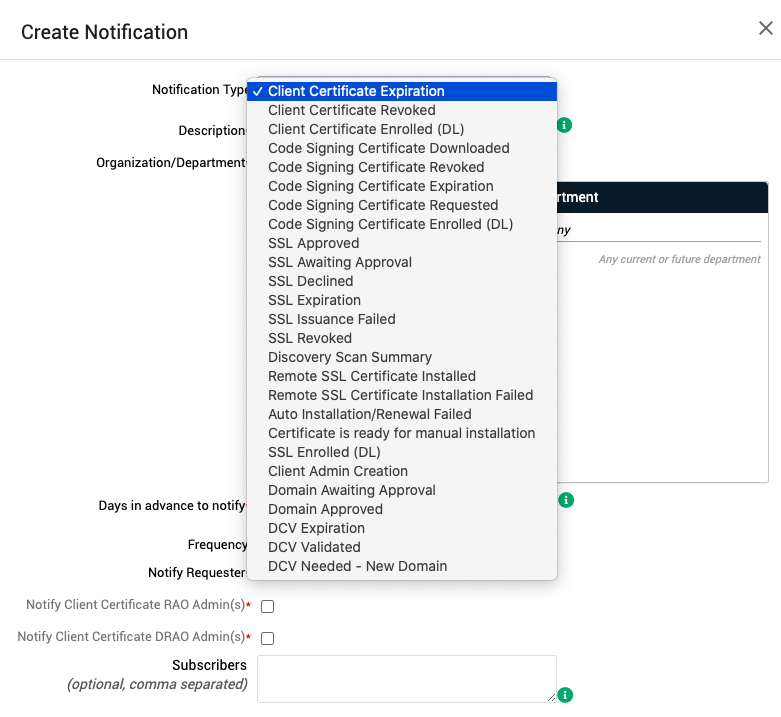
Task: Choose DCV Needed - New Domain
Action: 357,566
